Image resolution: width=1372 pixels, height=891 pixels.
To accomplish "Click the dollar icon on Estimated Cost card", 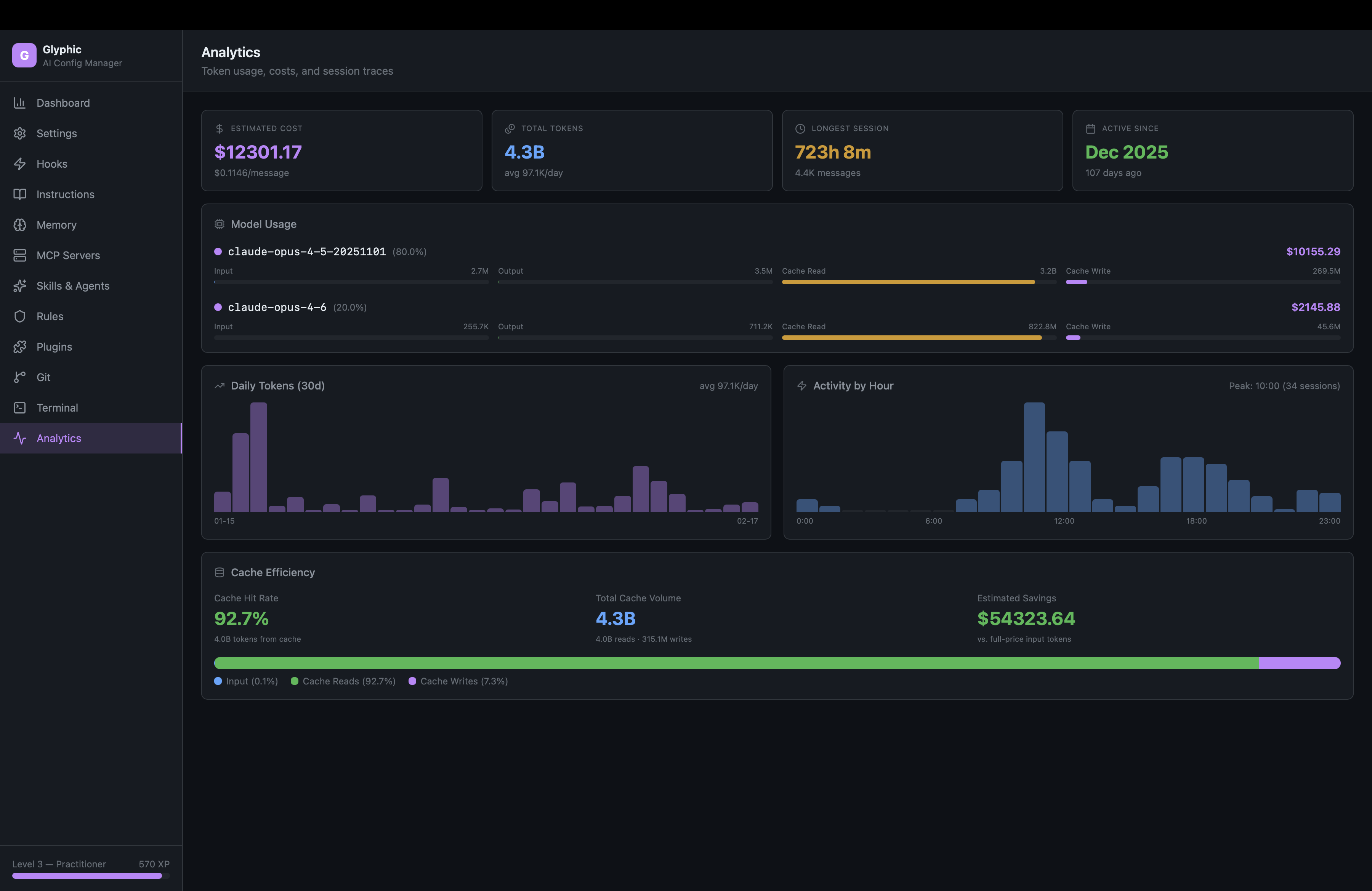I will [x=220, y=128].
